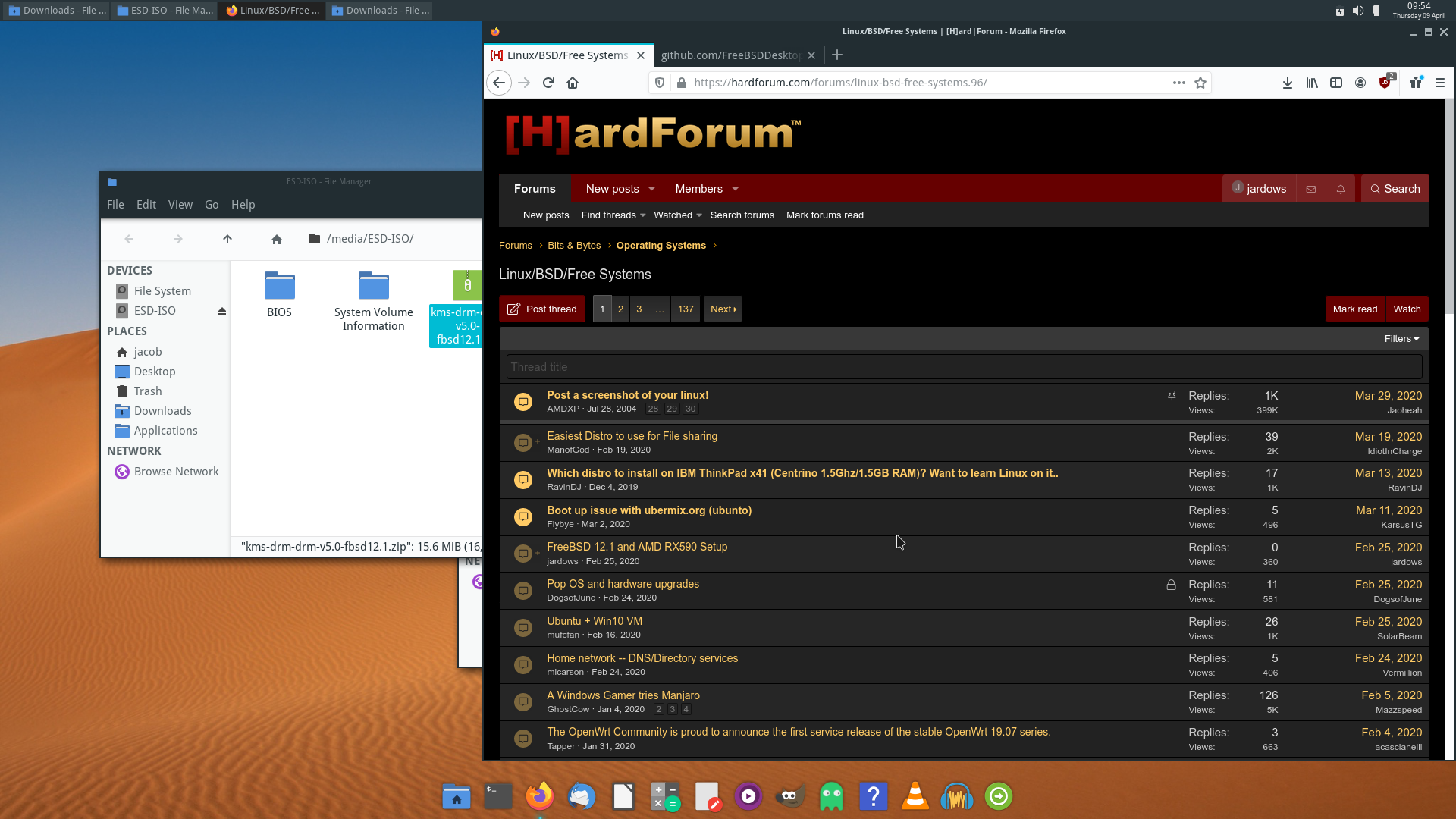Bookmark this page with star icon
The width and height of the screenshot is (1456, 819).
(1200, 83)
